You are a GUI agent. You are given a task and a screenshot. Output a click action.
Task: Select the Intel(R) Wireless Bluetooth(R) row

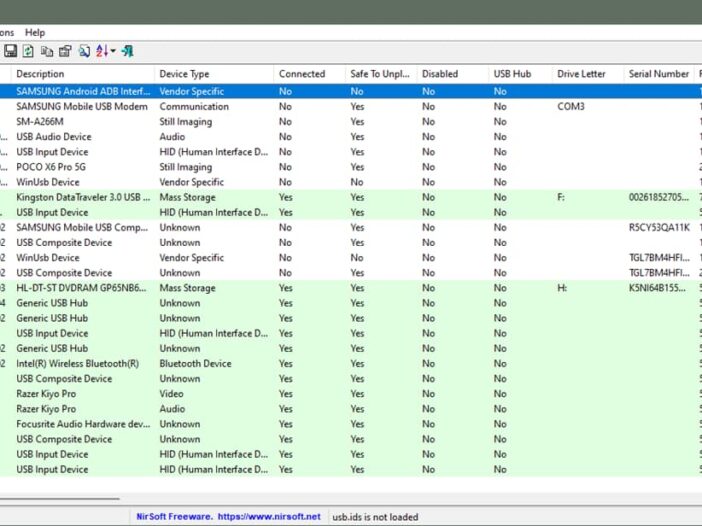[351, 363]
